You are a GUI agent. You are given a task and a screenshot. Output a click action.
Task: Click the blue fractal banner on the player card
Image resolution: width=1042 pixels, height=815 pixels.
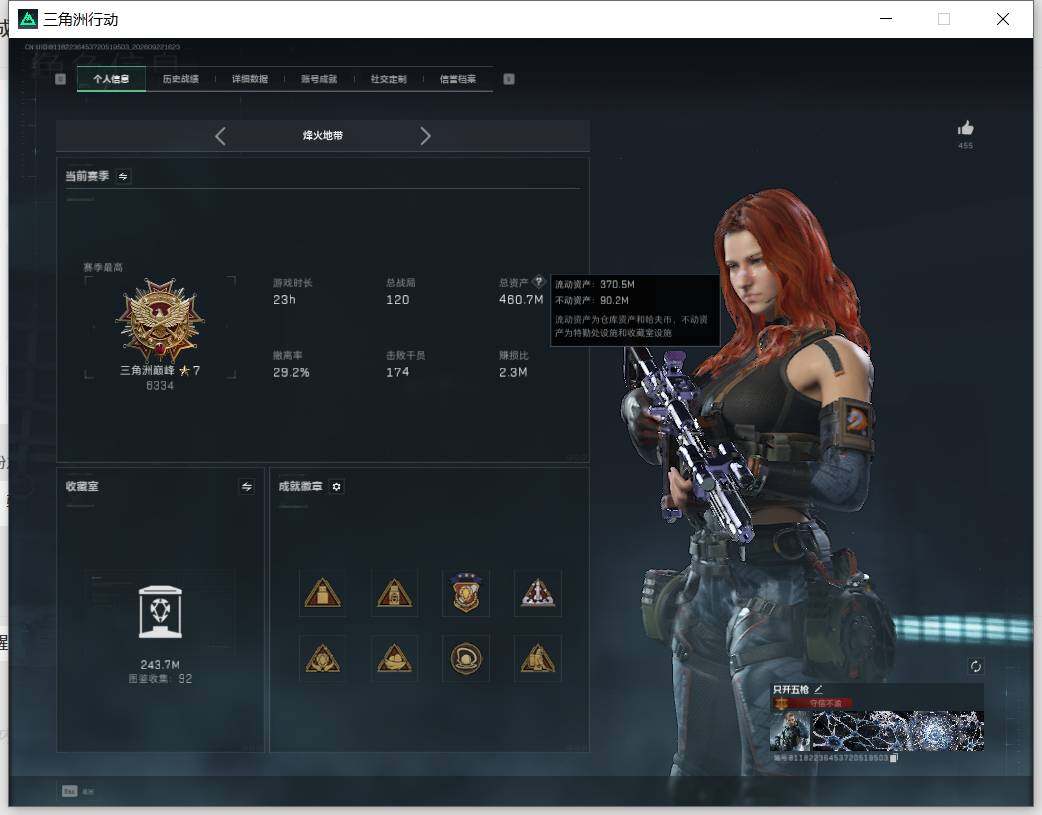(x=898, y=731)
